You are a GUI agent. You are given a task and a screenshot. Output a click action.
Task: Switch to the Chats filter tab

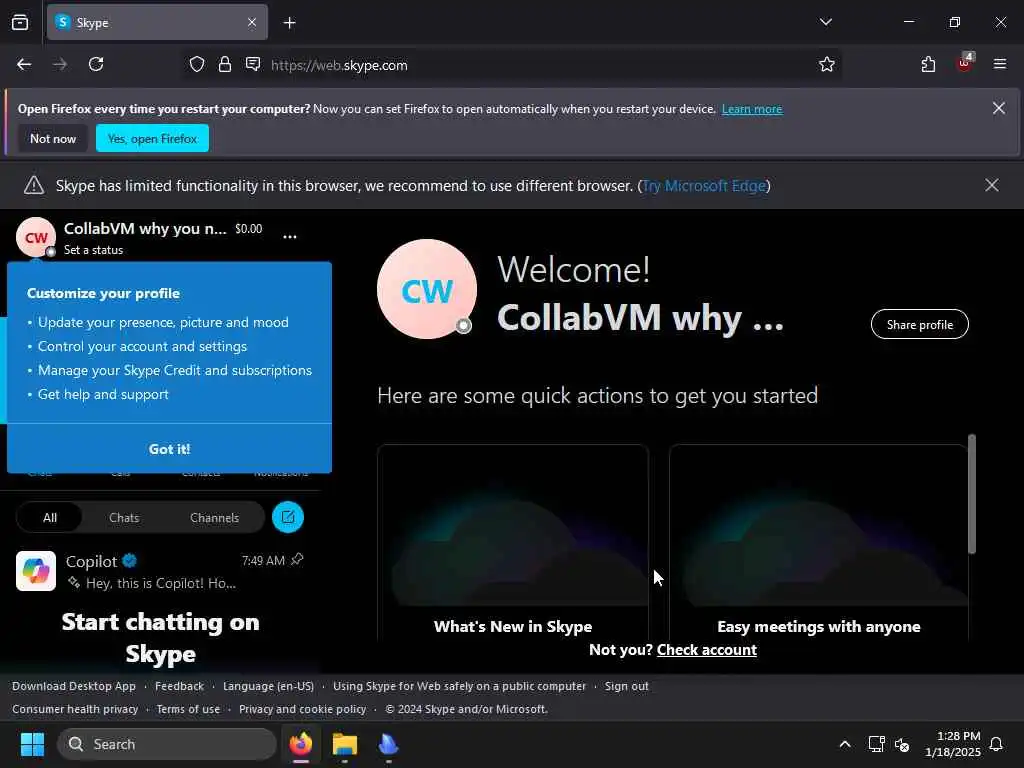tap(124, 518)
